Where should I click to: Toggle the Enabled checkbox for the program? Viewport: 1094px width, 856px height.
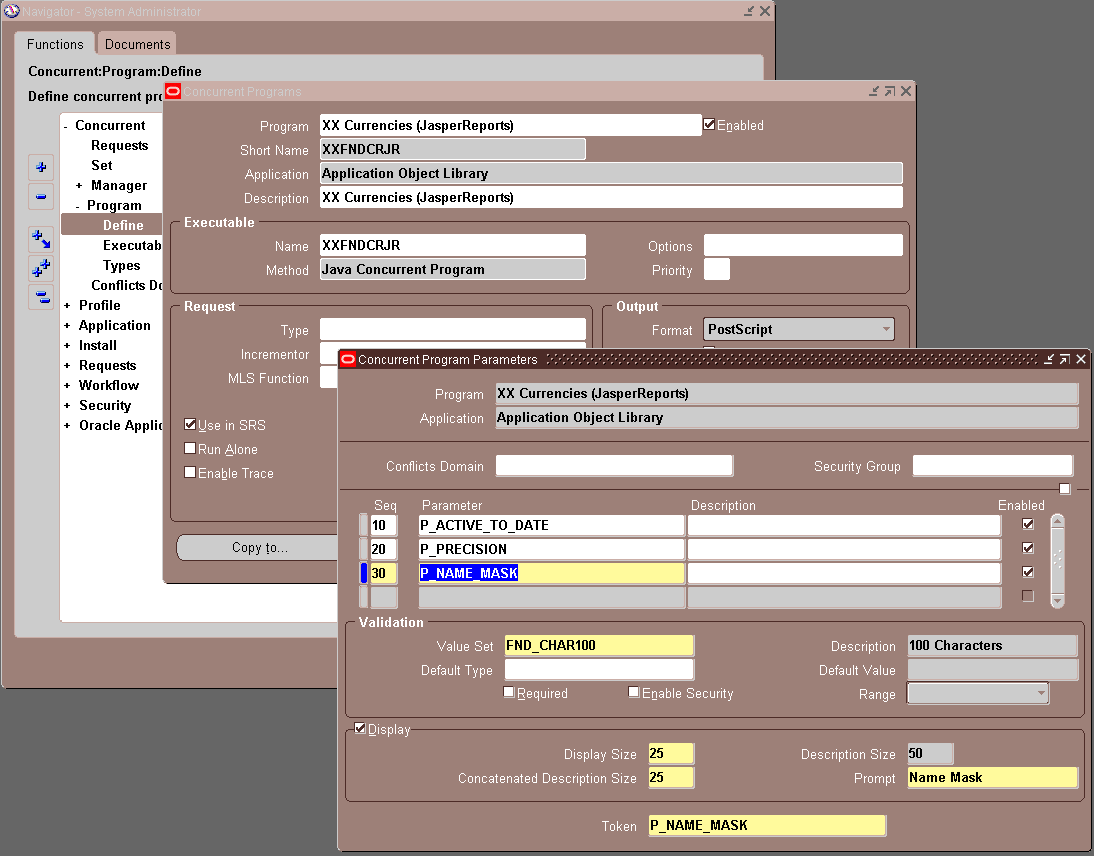click(710, 125)
